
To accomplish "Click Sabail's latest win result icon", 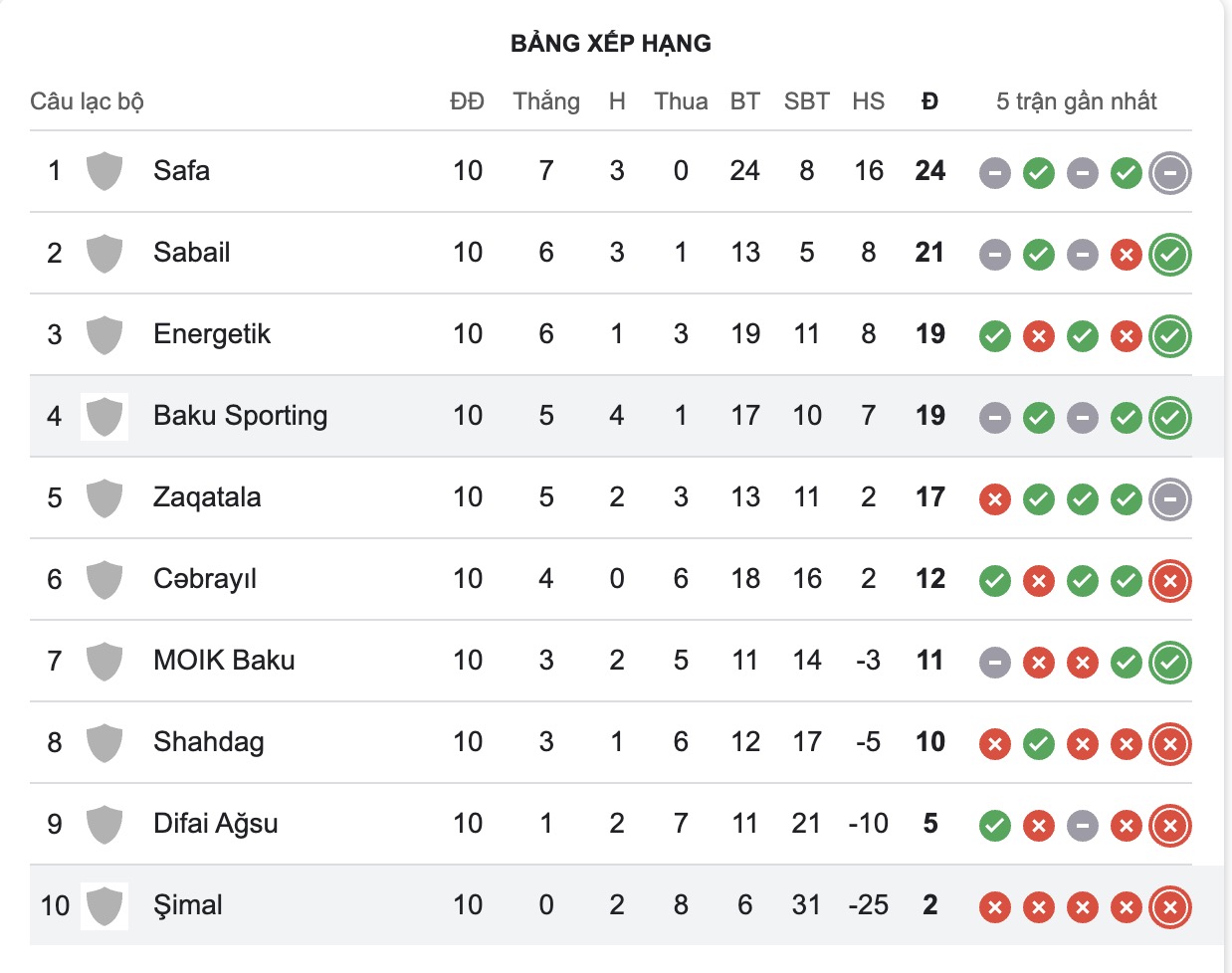I will 1169,255.
